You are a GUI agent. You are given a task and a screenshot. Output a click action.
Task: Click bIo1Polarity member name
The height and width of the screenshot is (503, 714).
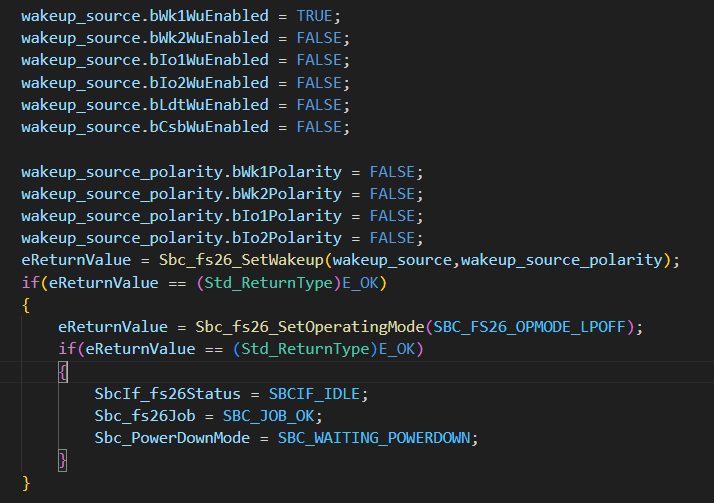(287, 216)
